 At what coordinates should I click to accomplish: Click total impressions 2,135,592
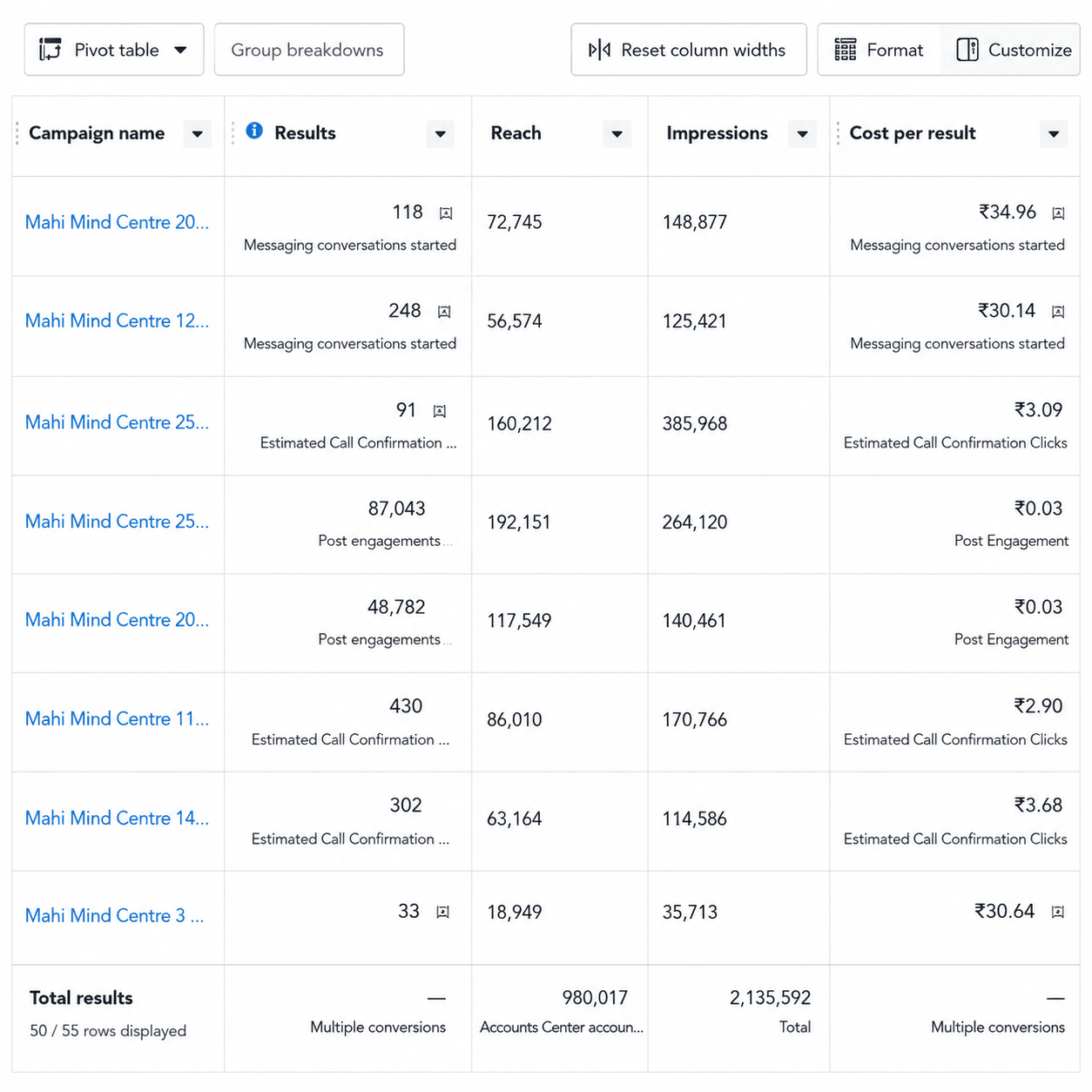point(770,997)
